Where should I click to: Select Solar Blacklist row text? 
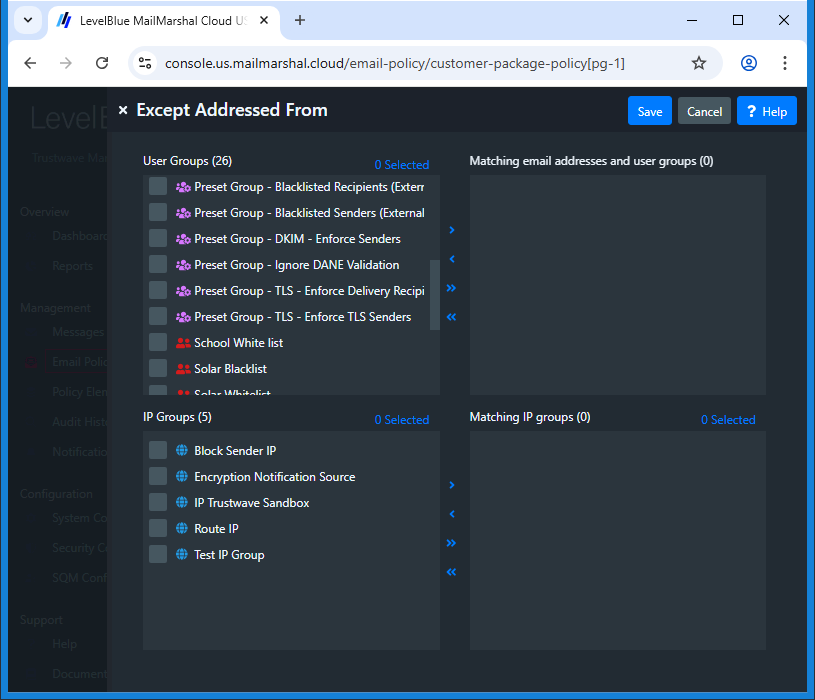[230, 369]
